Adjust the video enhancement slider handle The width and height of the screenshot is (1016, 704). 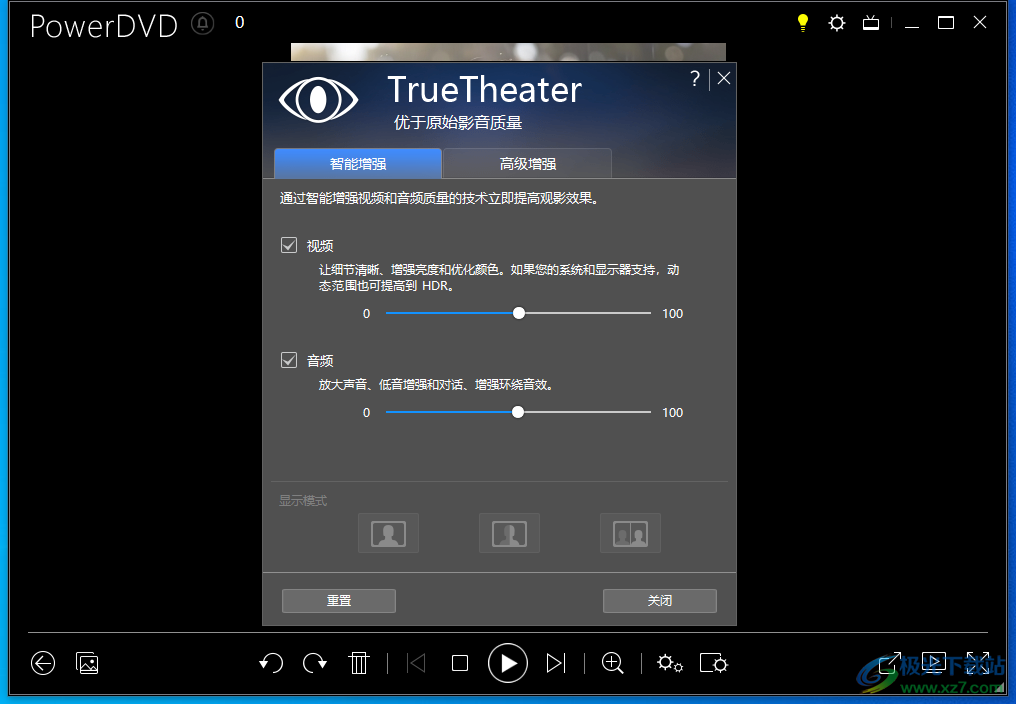click(519, 313)
